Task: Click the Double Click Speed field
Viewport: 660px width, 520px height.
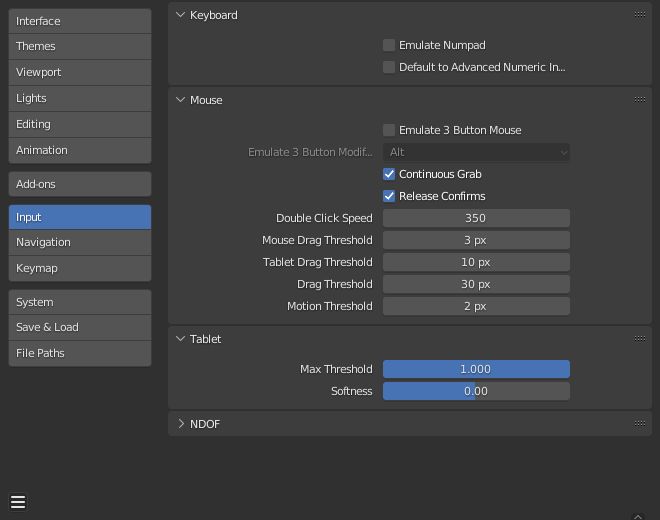Action: pyautogui.click(x=476, y=218)
